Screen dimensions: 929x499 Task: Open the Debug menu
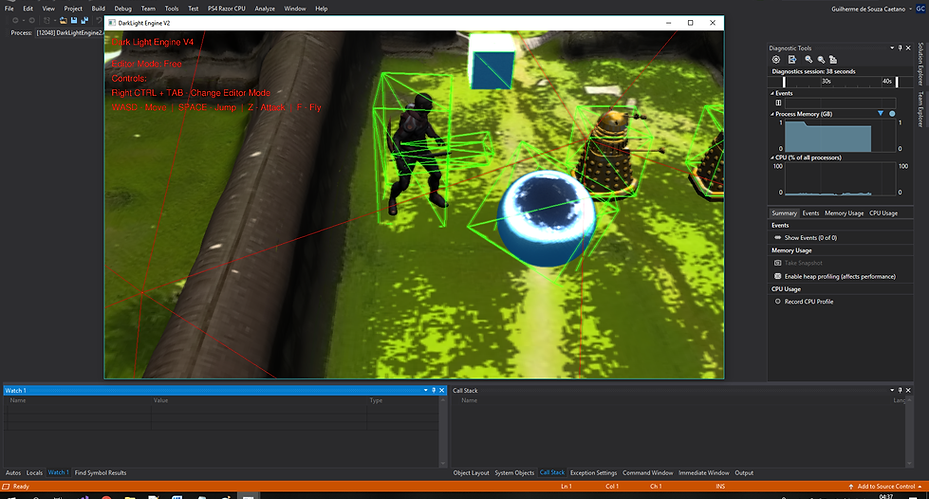coord(123,8)
